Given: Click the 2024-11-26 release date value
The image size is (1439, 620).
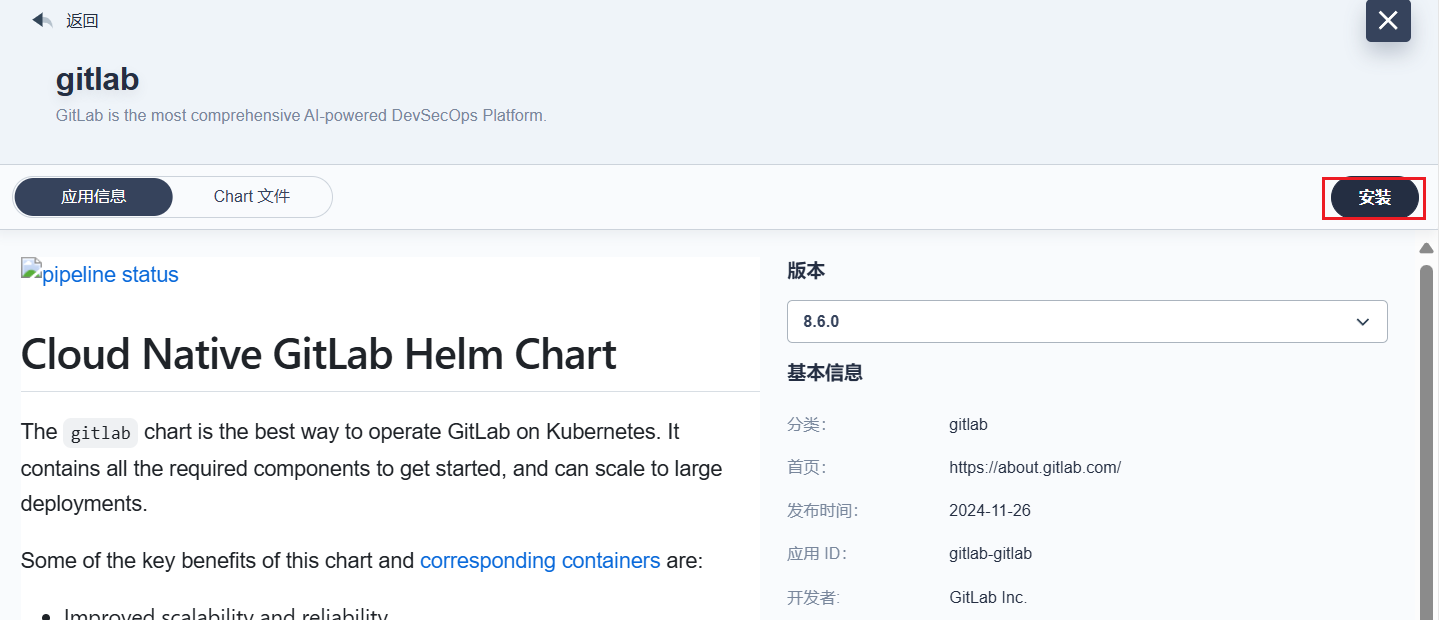Looking at the screenshot, I should click(989, 511).
